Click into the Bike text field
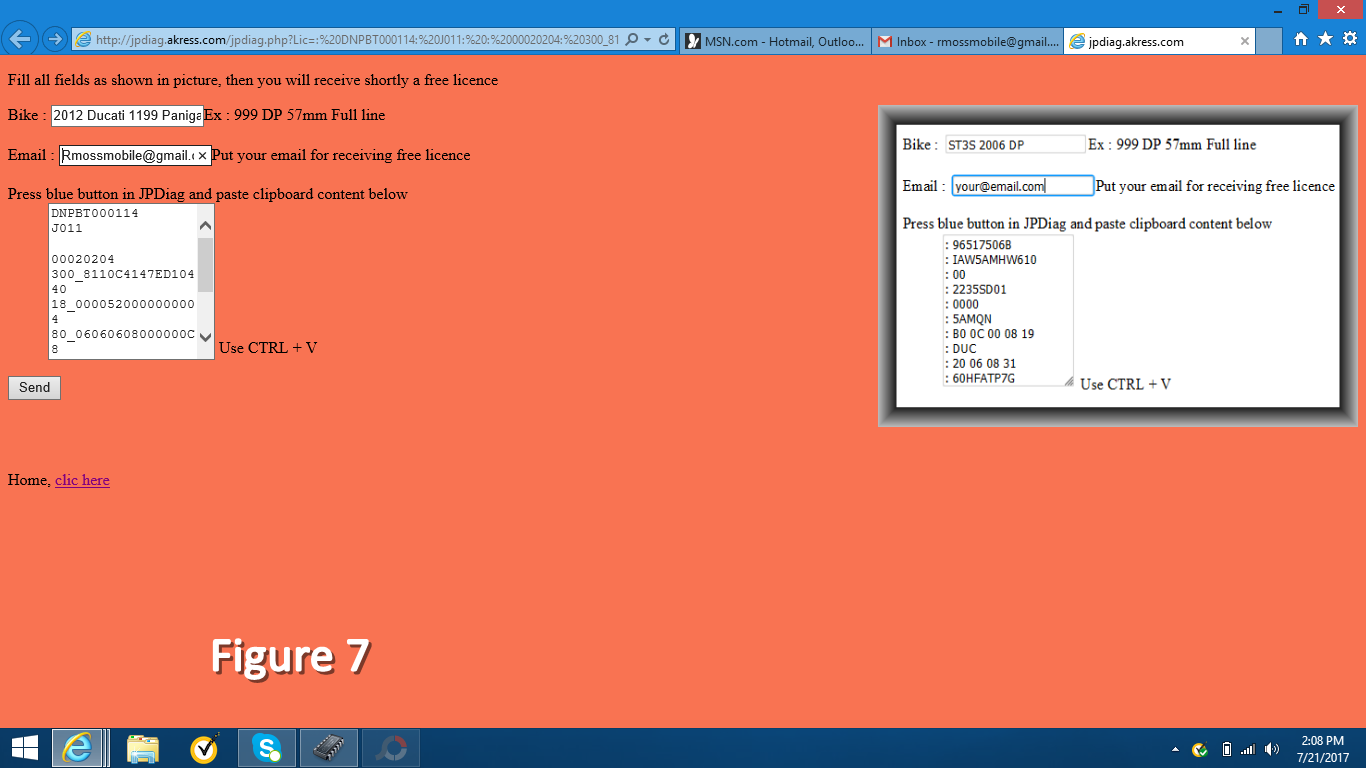Viewport: 1366px width, 768px height. [127, 116]
